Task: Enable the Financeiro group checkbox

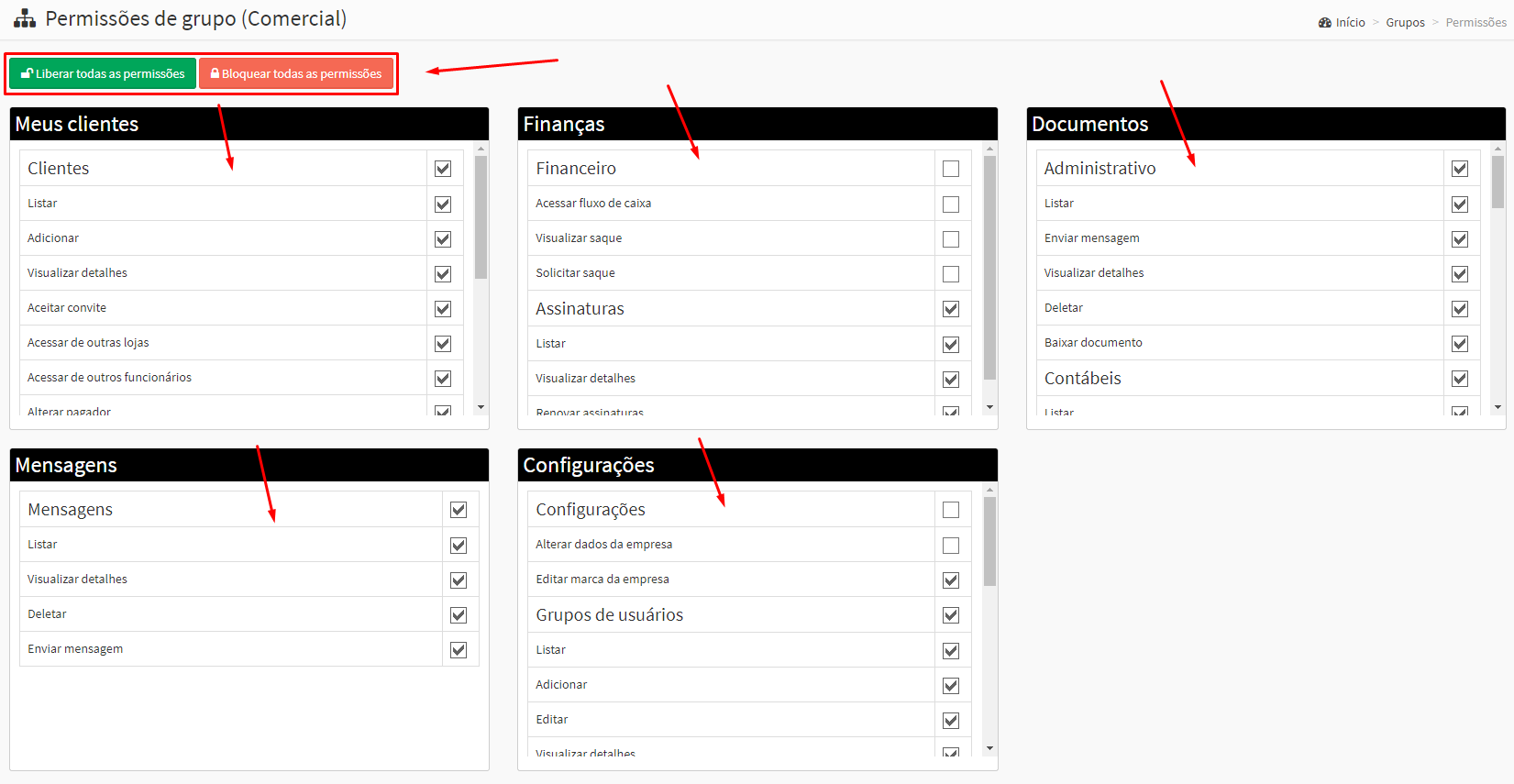Action: click(x=951, y=169)
